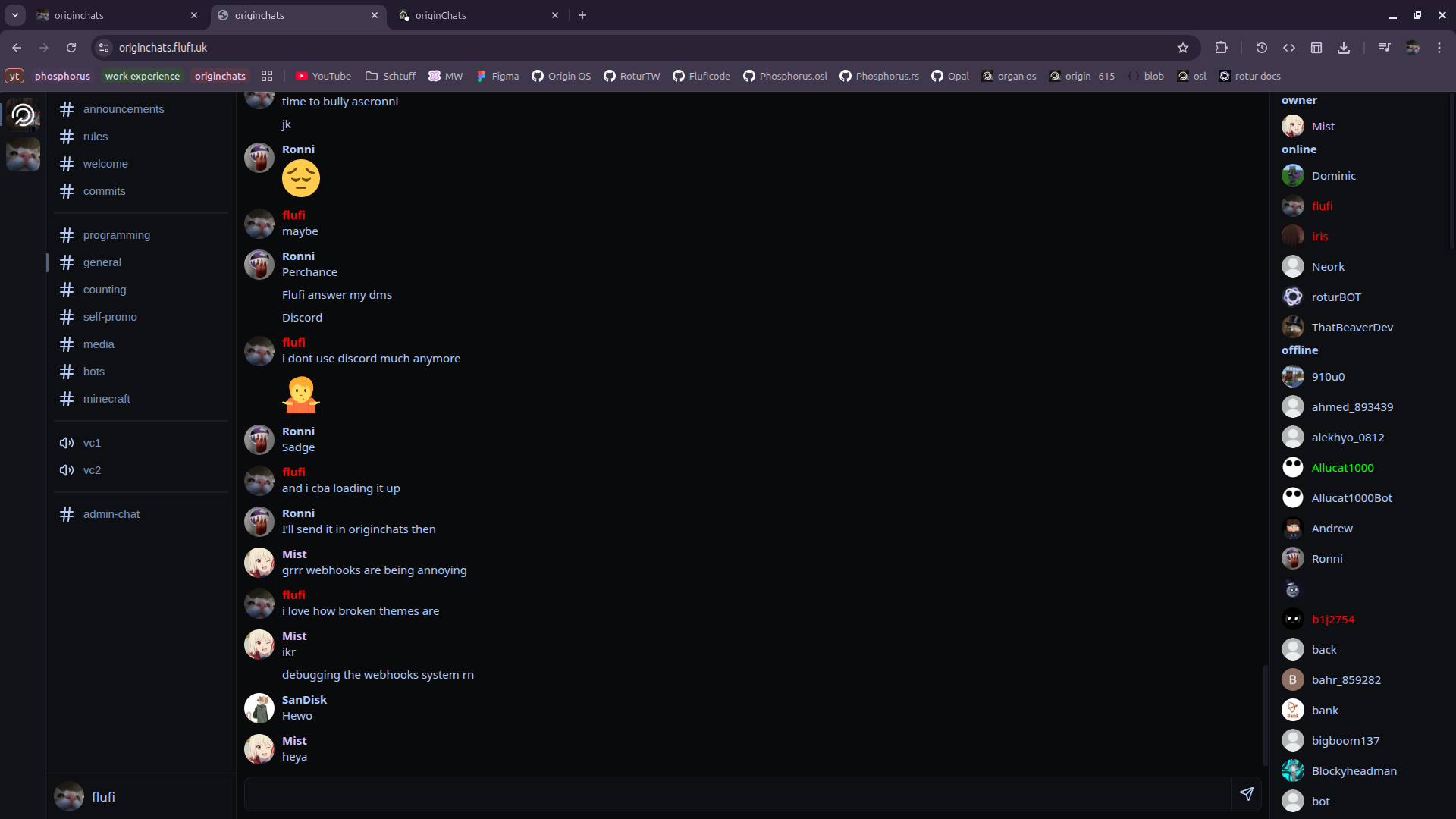
Task: Open downloads icon in browser toolbar
Action: pos(1344,48)
